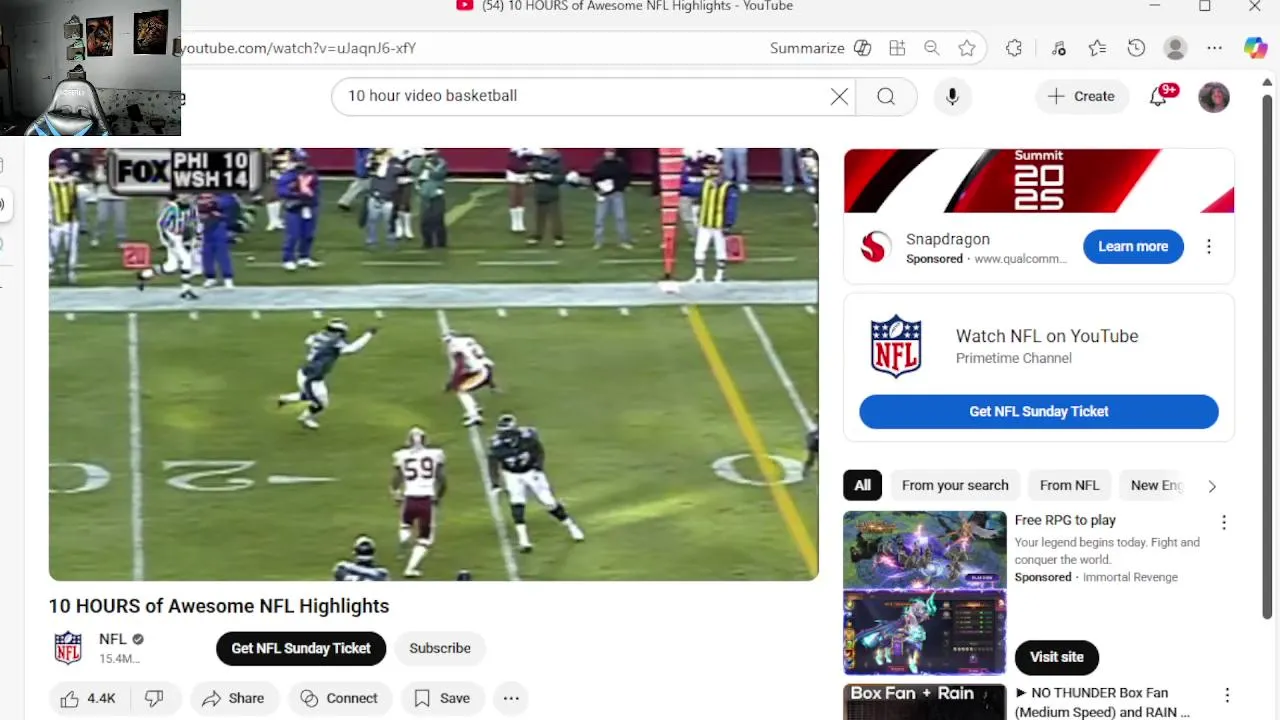Clear search text with X icon
The width and height of the screenshot is (1280, 720).
pyautogui.click(x=839, y=96)
